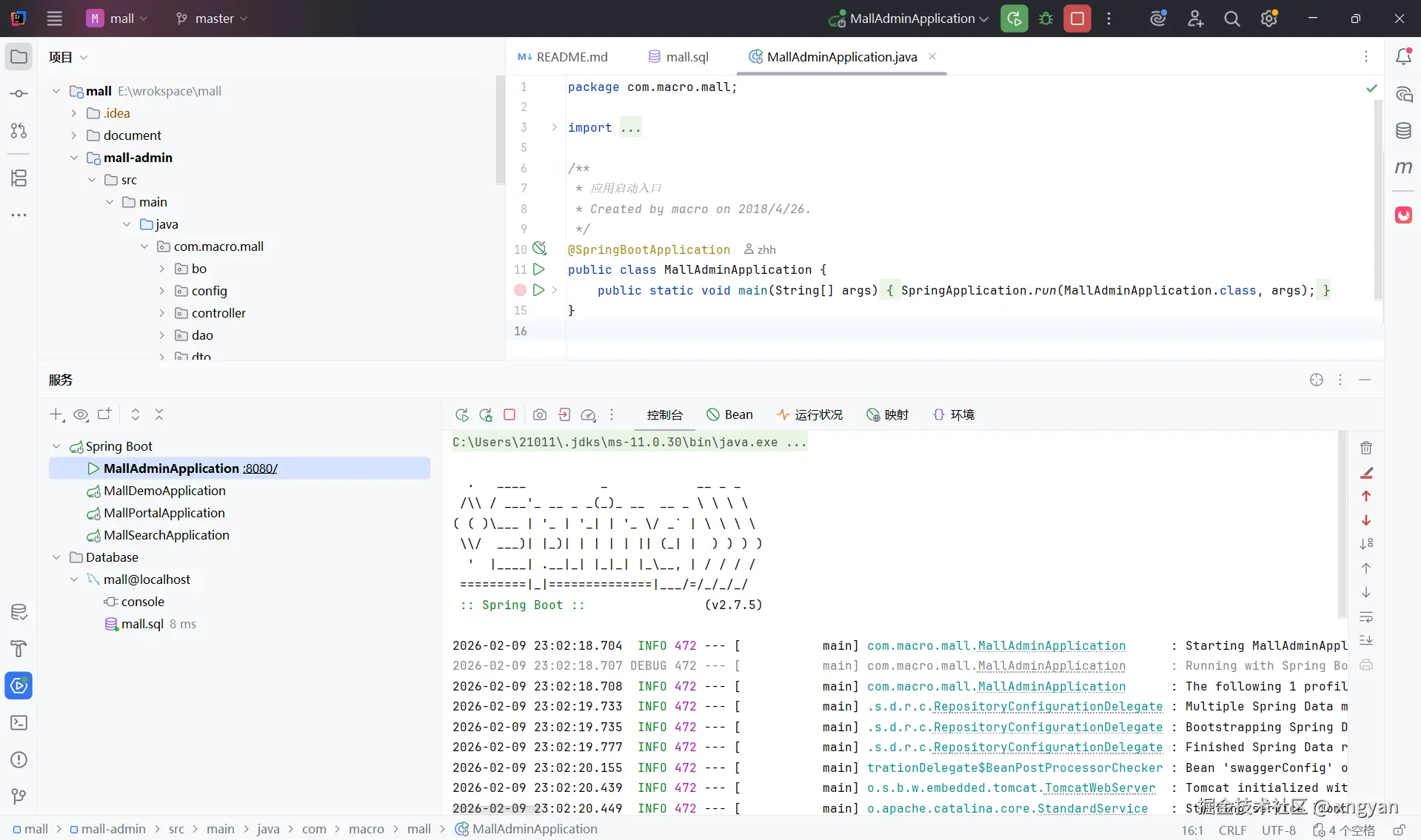
Task: Select MallPortalApplication in the Services tree
Action: (164, 513)
